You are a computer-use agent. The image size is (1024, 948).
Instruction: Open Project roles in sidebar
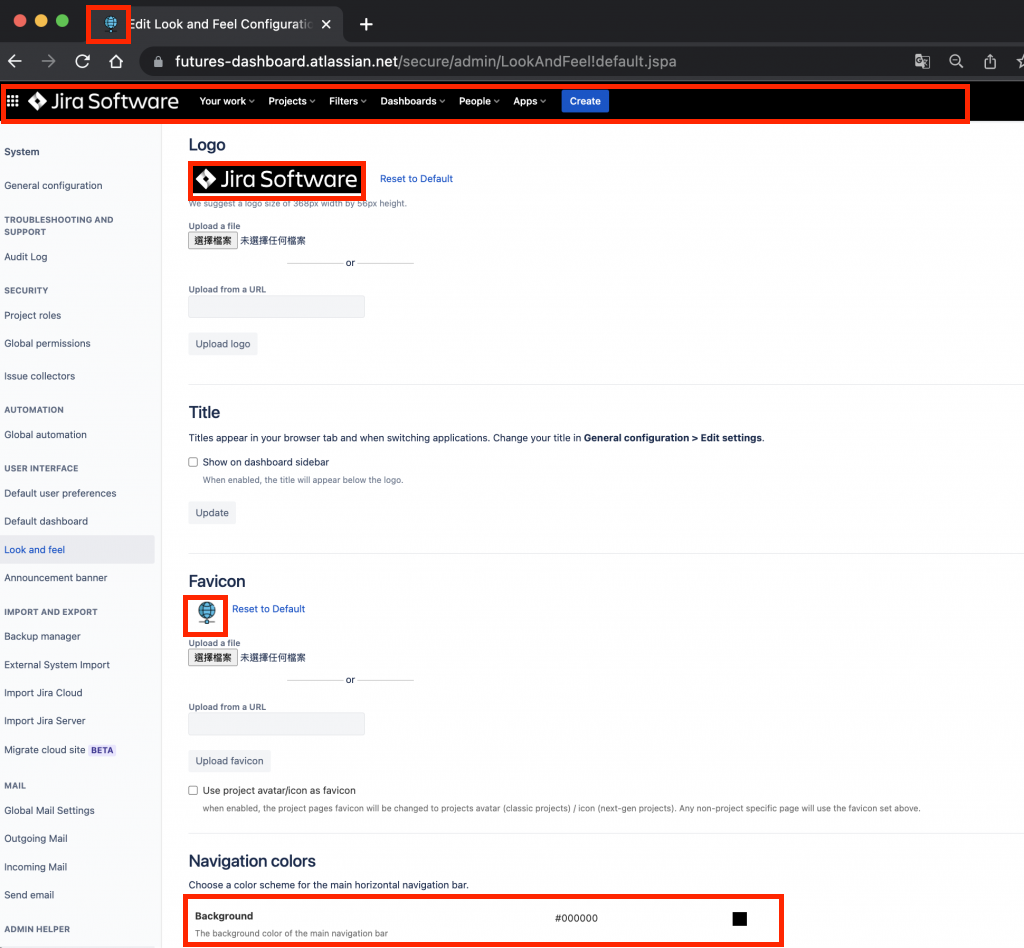(33, 315)
